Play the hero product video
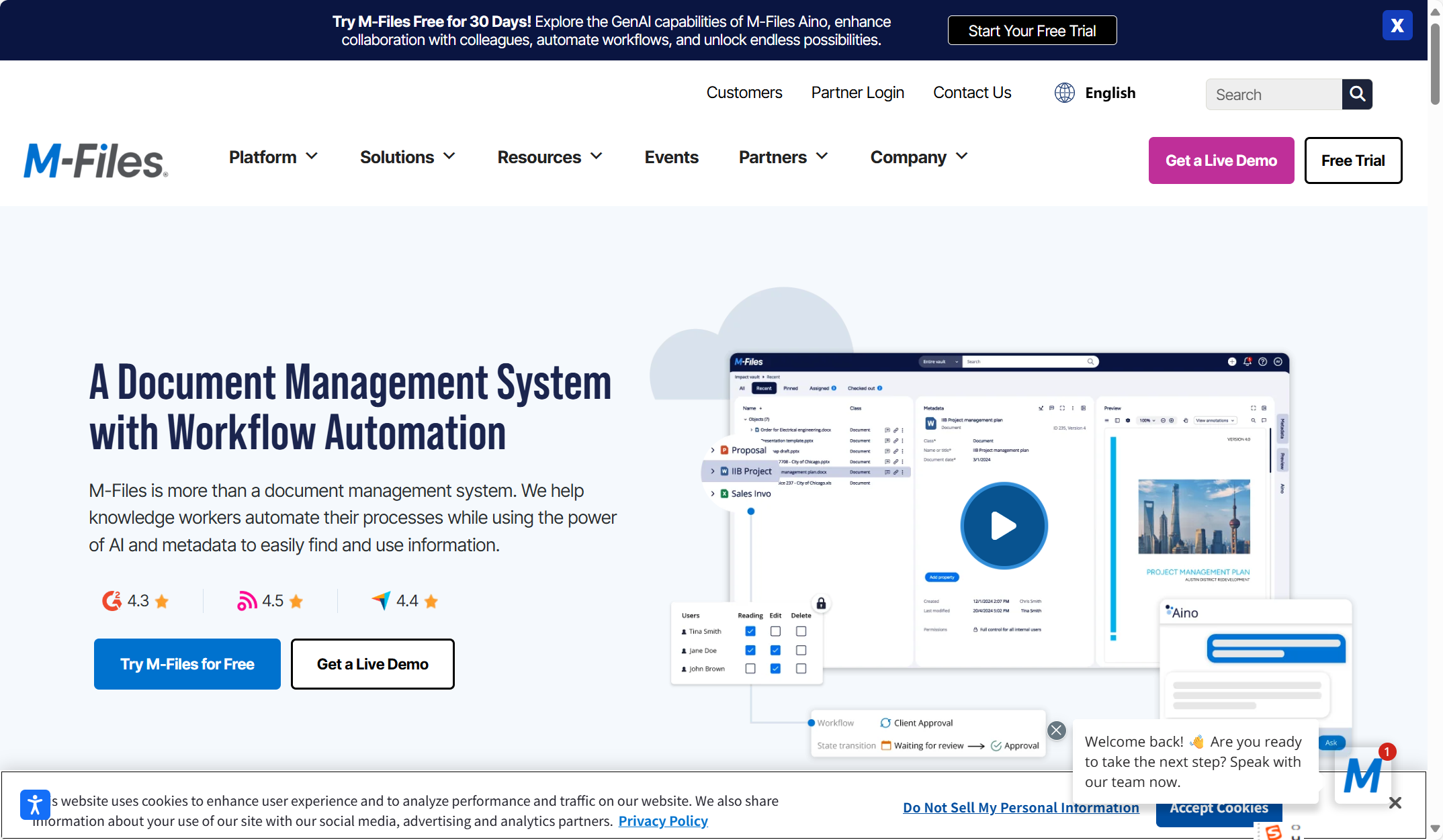Viewport: 1443px width, 840px height. click(x=1004, y=526)
